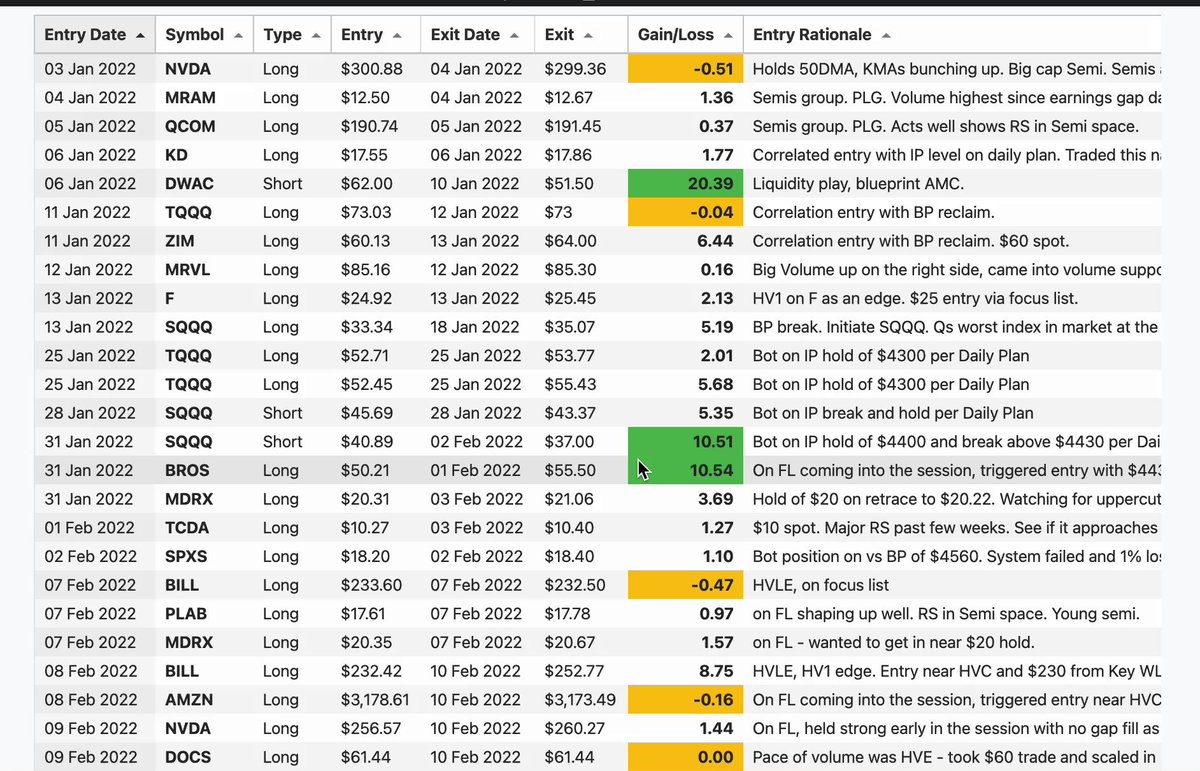
Task: Sort by Exit column arrow
Action: click(588, 36)
